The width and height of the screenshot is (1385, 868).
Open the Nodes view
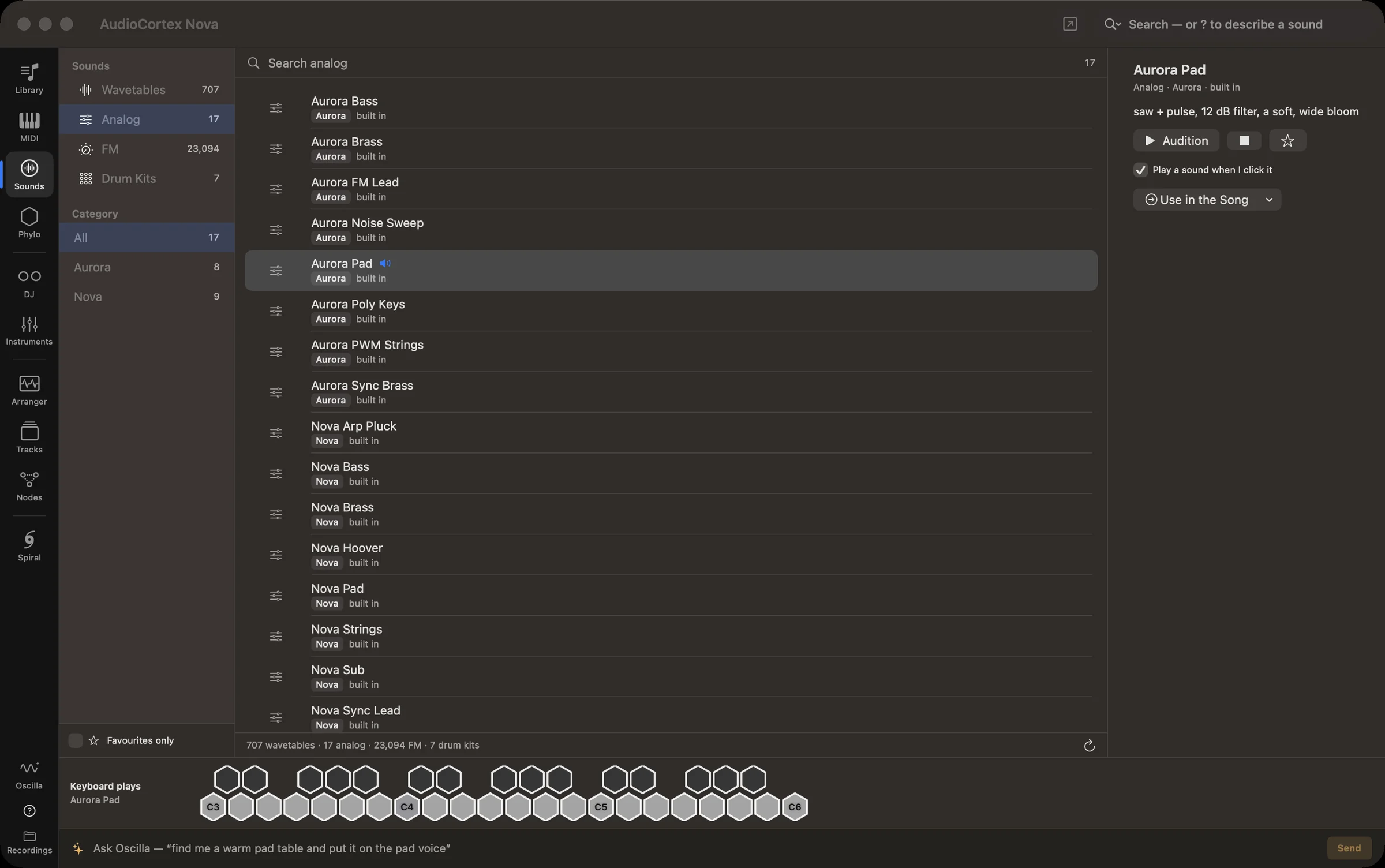point(29,487)
